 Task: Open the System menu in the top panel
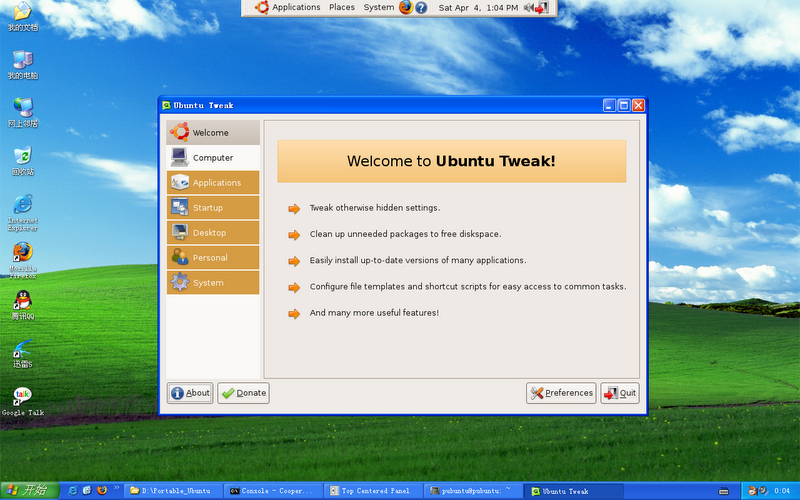click(378, 7)
